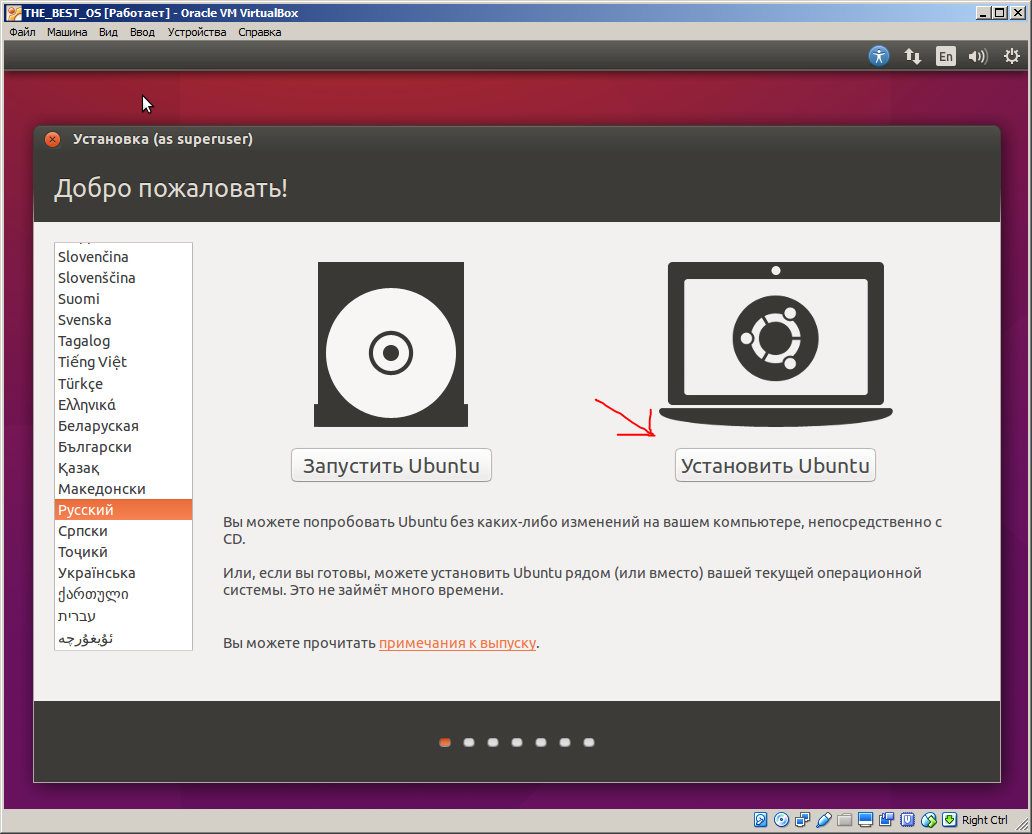Open the Справка menu
Screen dimensions: 1032x834
259,32
